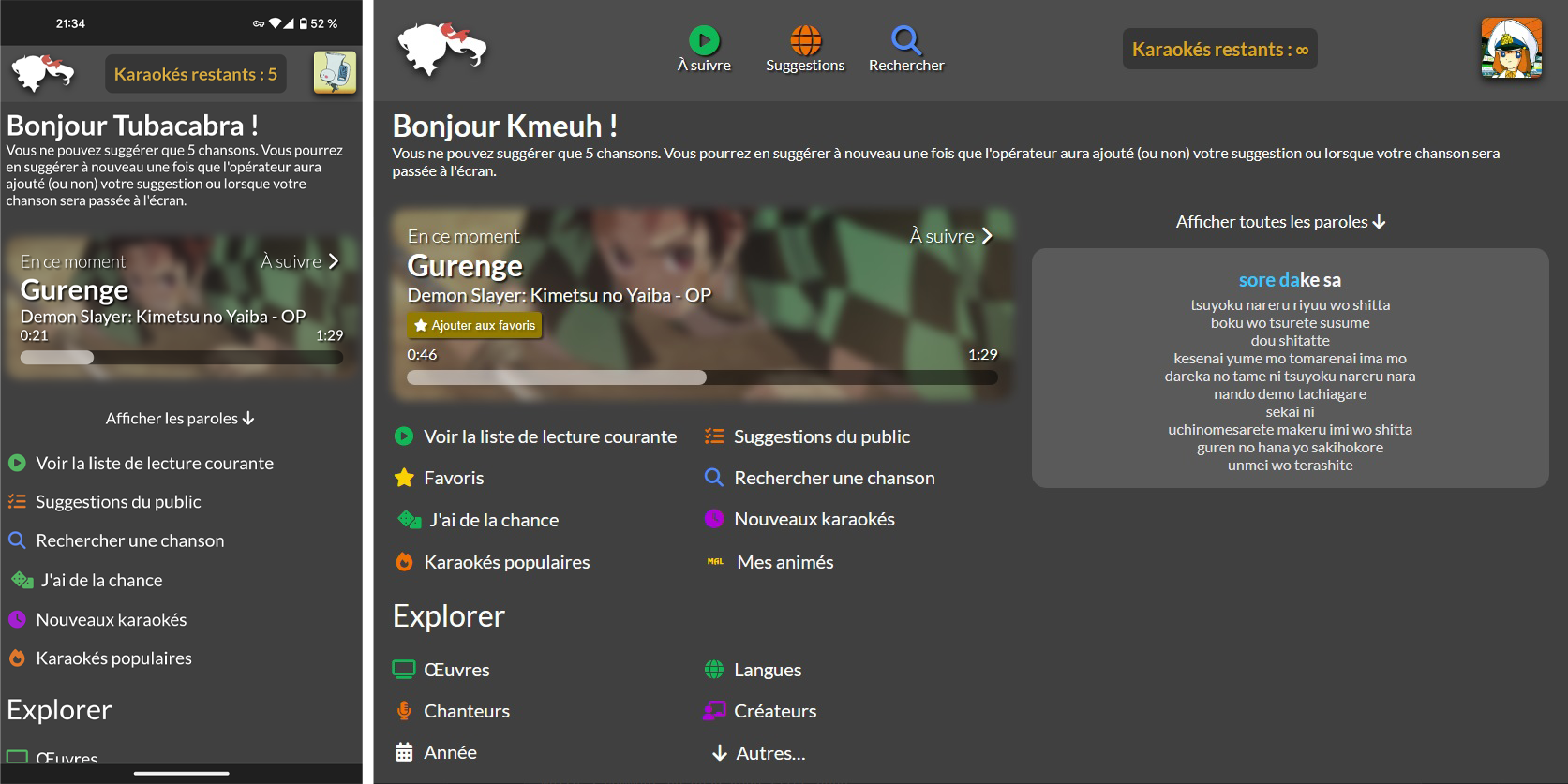This screenshot has height=784, width=1568.
Task: Click lyric line 'unmei wo terashite'
Action: 1290,465
